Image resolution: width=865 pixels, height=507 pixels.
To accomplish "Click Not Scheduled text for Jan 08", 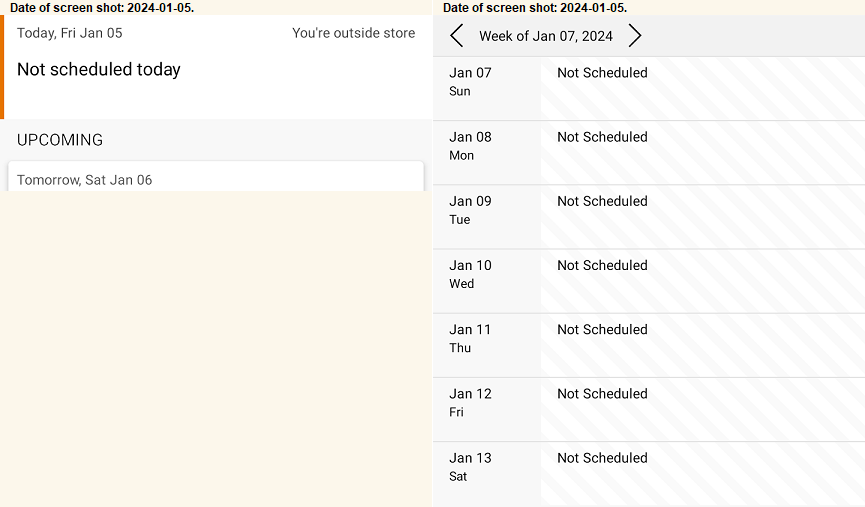I will pyautogui.click(x=602, y=137).
